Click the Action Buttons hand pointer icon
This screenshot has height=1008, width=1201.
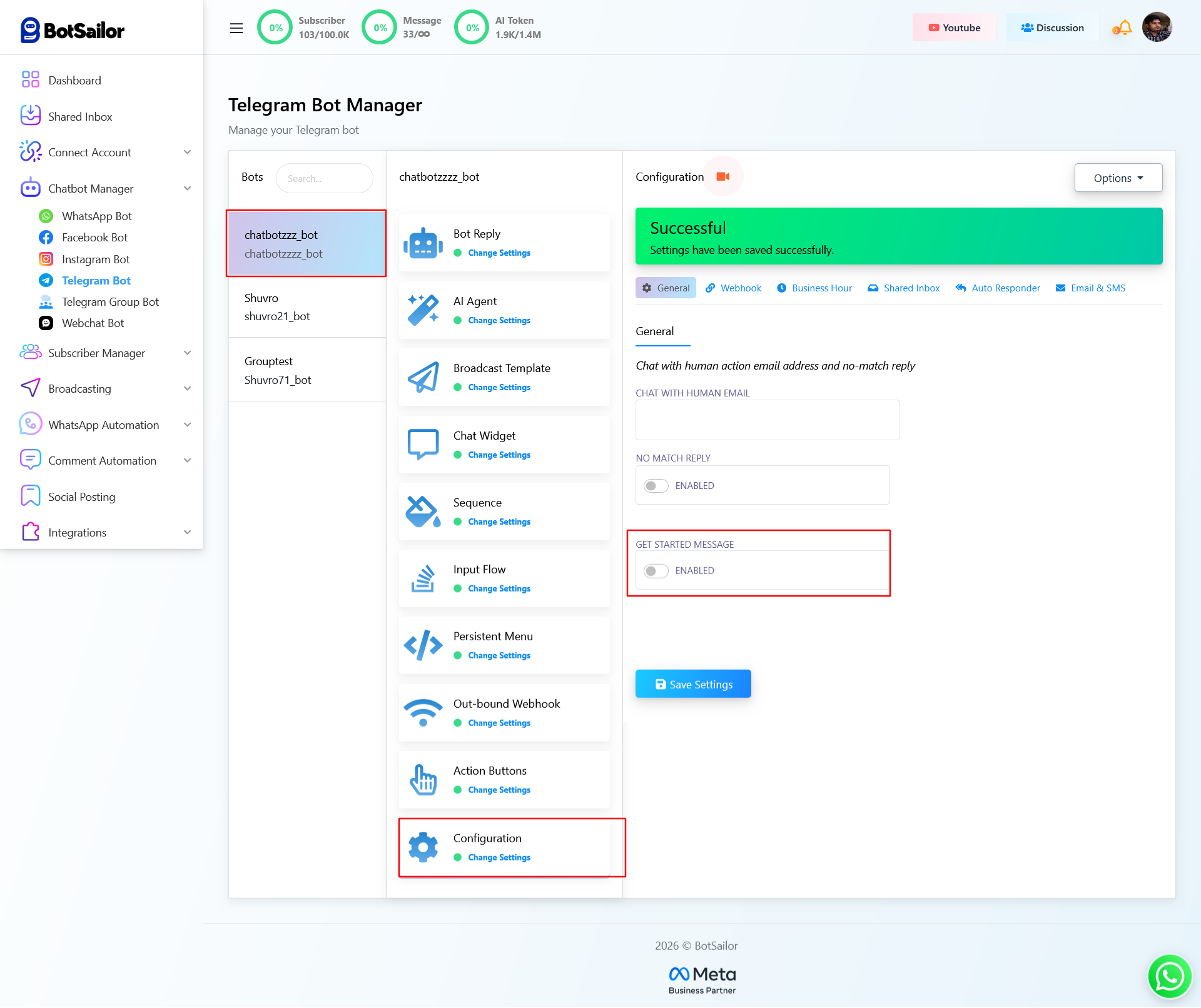click(x=423, y=780)
